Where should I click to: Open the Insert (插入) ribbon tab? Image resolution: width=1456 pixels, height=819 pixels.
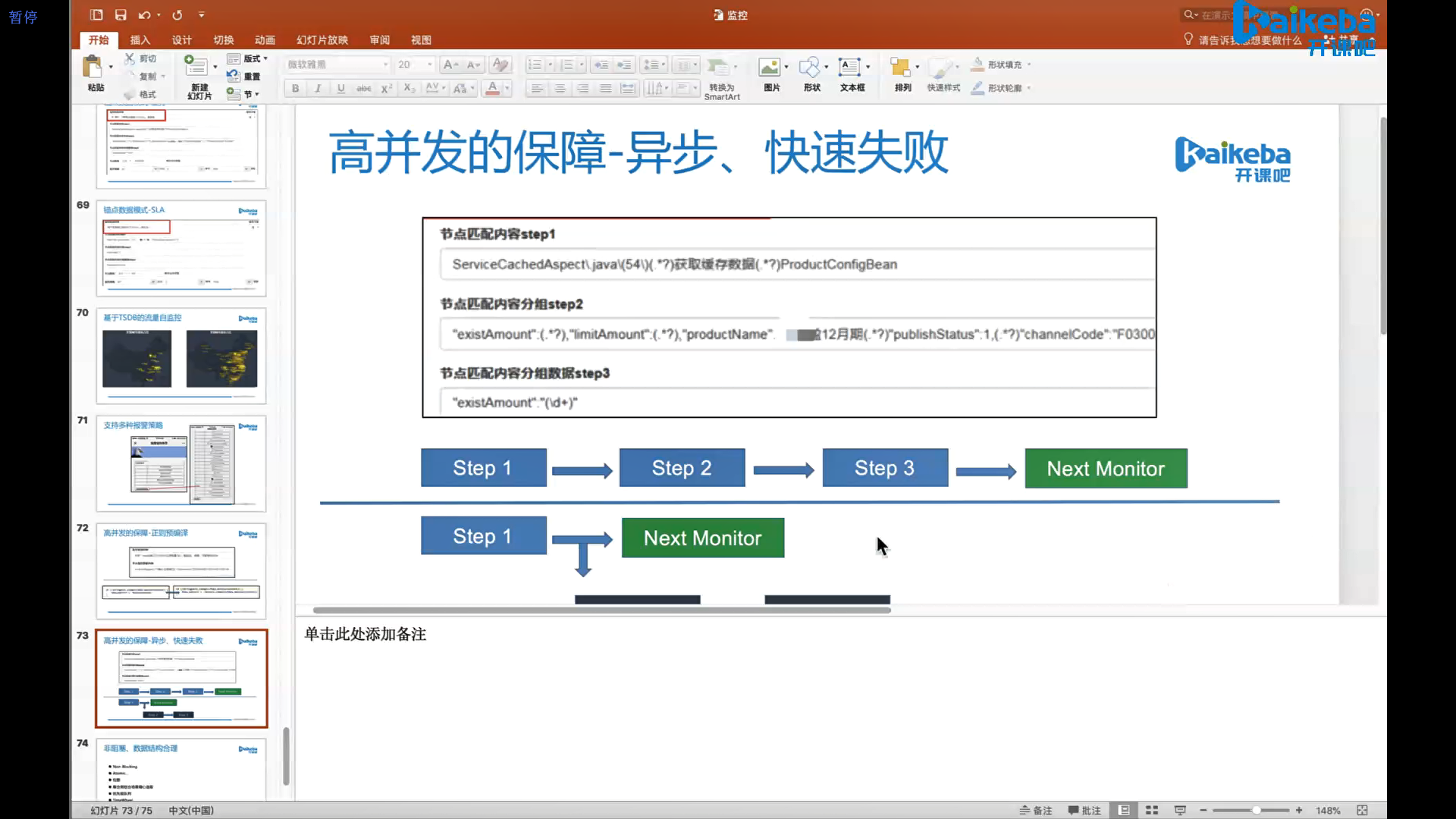click(x=140, y=40)
